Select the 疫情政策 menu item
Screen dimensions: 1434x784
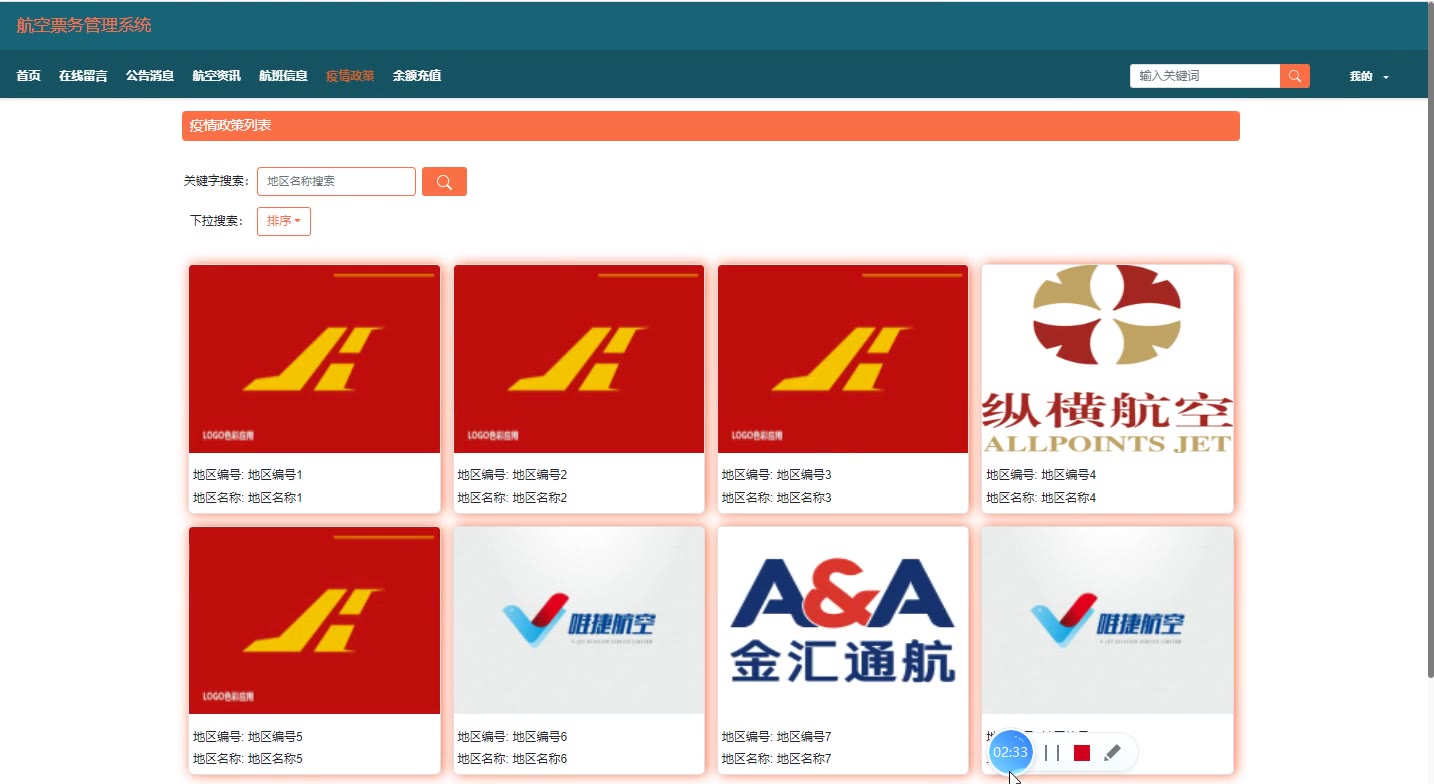coord(350,76)
